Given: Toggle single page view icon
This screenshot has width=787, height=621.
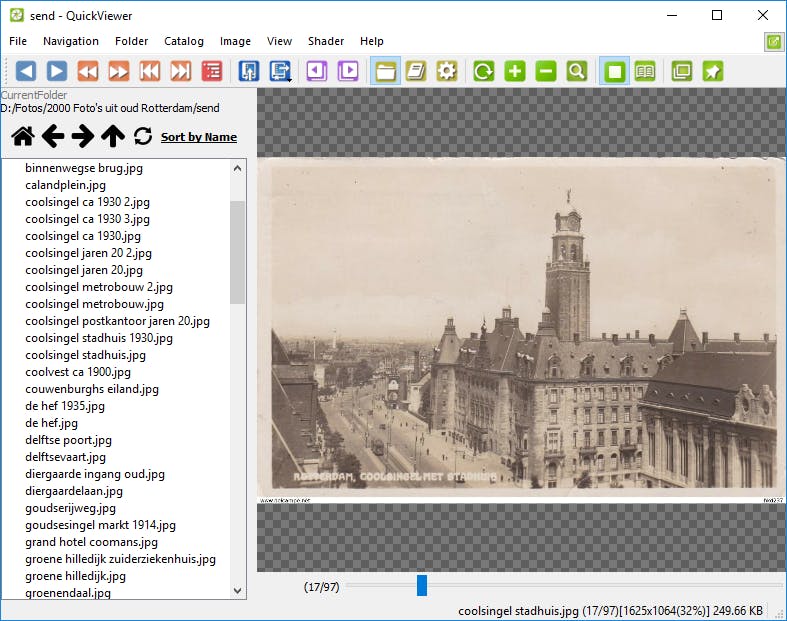Looking at the screenshot, I should [x=614, y=71].
